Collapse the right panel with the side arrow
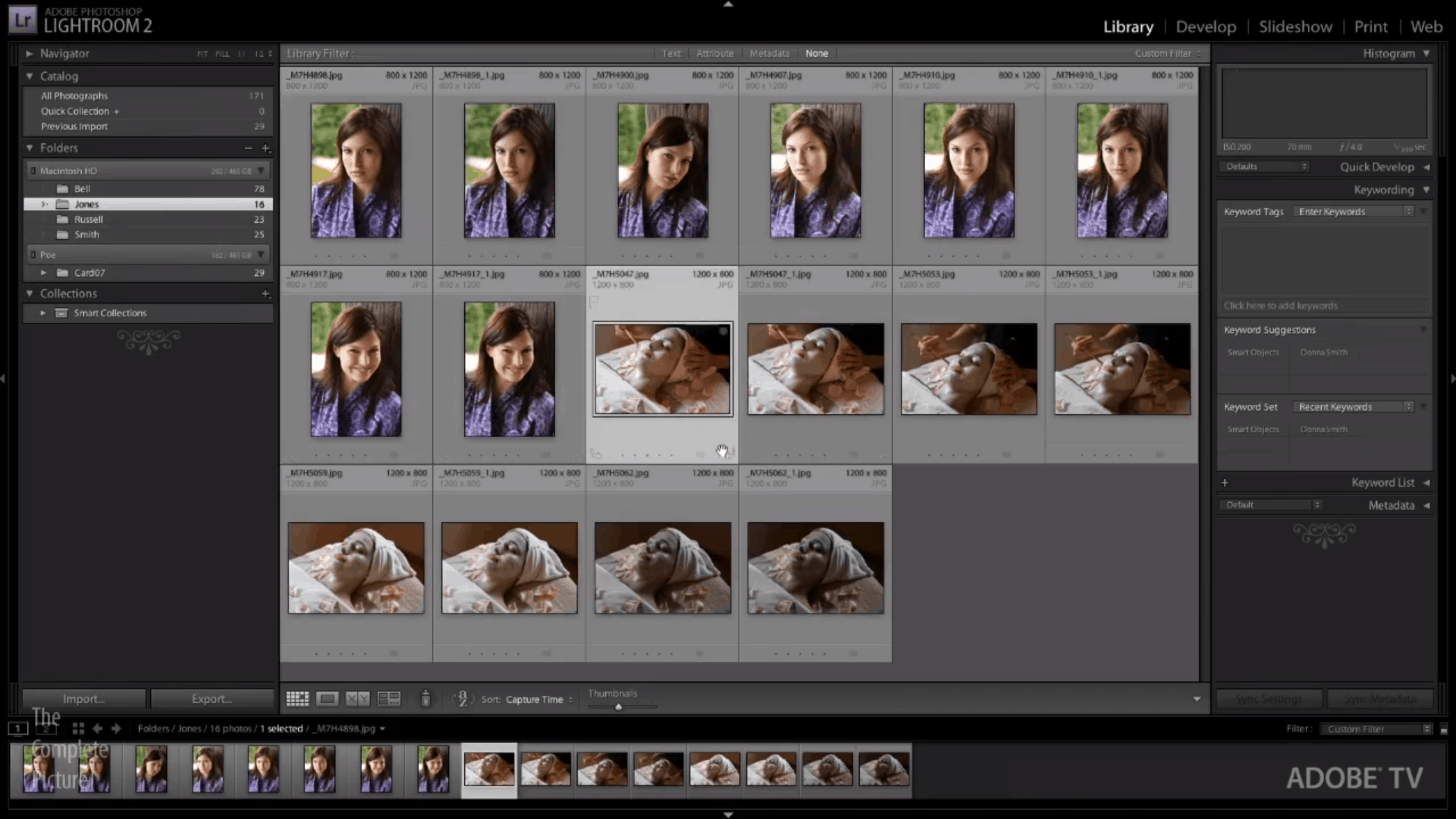 click(1452, 378)
